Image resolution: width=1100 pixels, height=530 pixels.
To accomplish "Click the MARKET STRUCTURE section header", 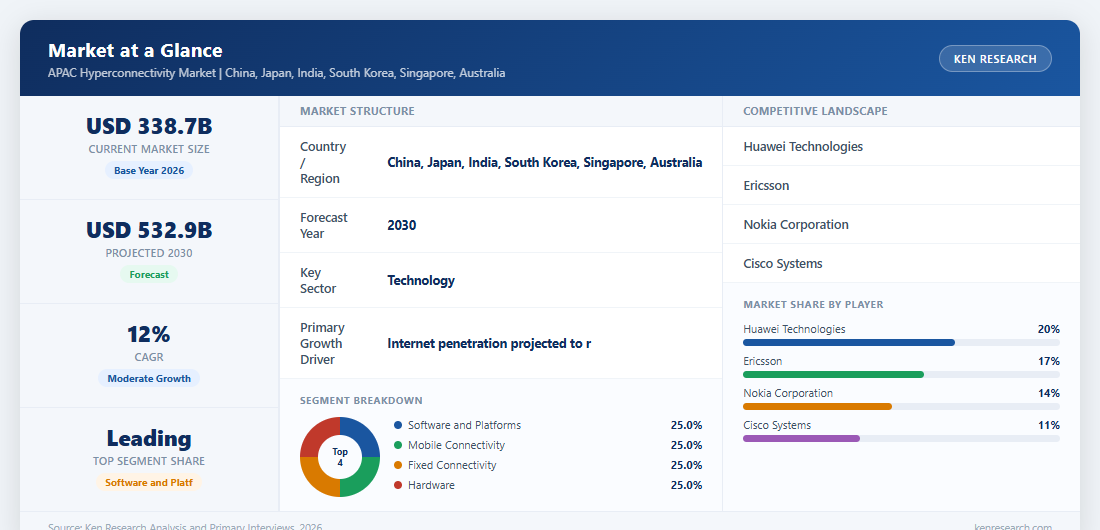I will 357,111.
